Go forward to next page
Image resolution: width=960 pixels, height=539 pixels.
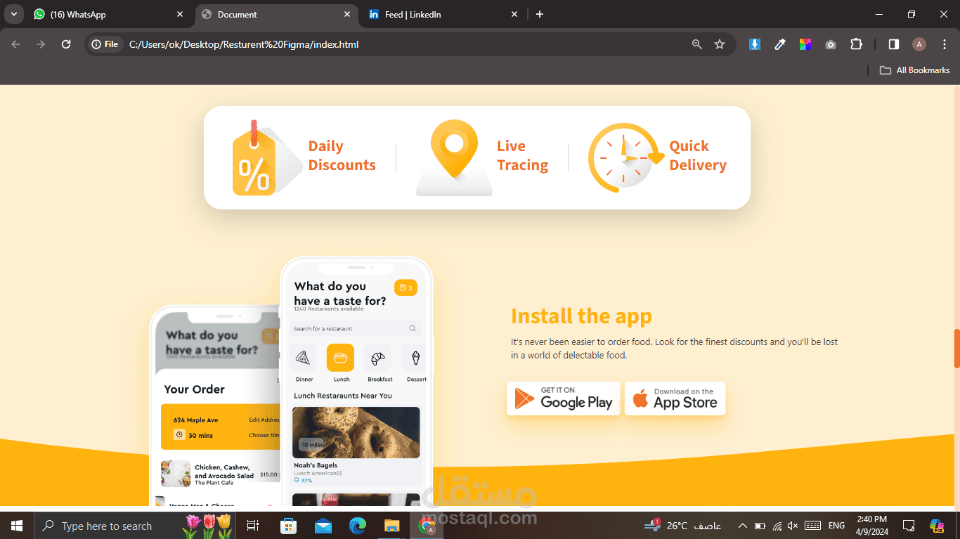click(40, 44)
